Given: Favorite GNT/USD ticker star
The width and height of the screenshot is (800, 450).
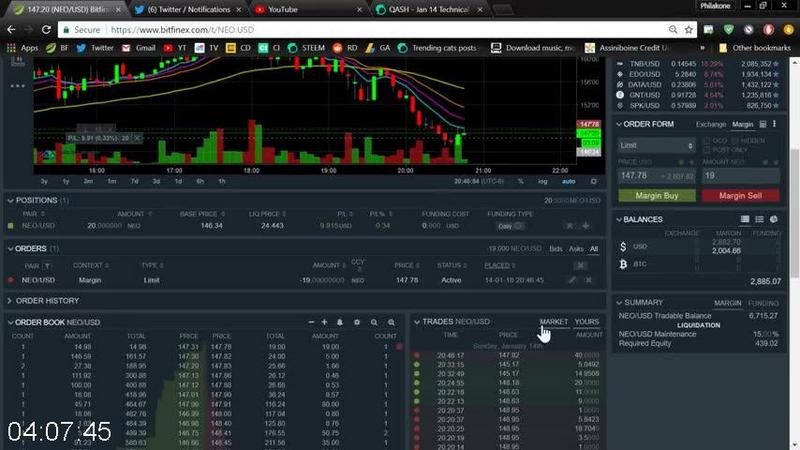Looking at the screenshot, I should coord(776,95).
